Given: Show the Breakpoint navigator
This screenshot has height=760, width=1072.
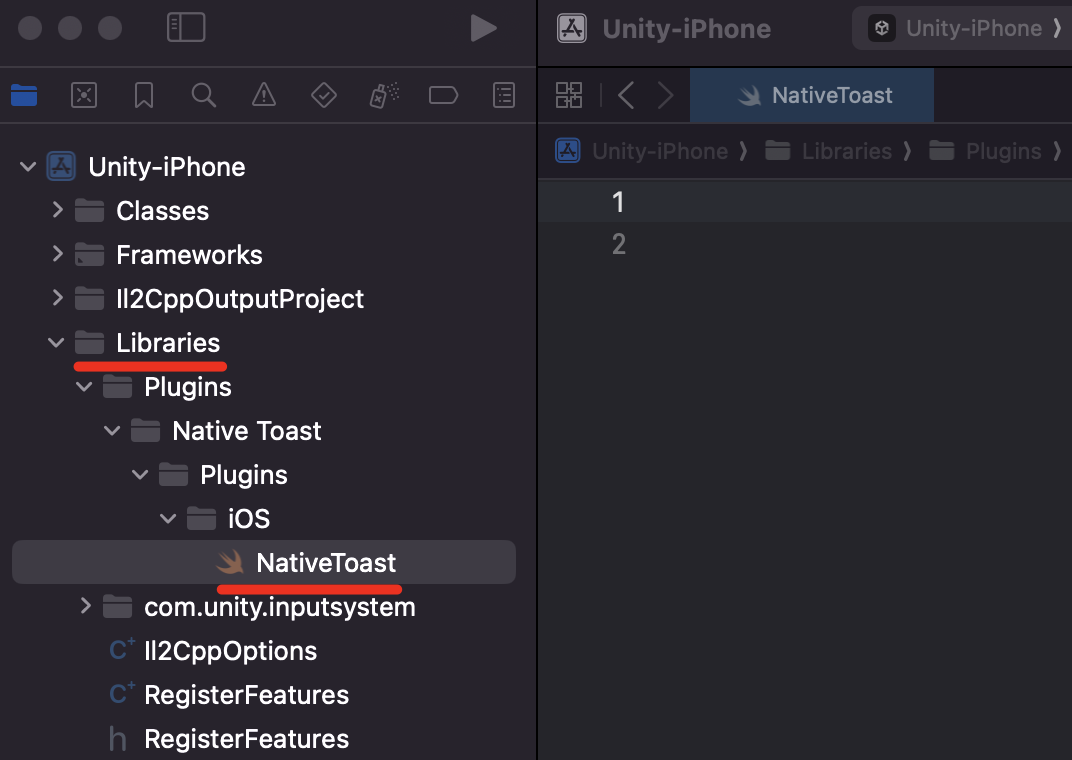Looking at the screenshot, I should pos(444,95).
